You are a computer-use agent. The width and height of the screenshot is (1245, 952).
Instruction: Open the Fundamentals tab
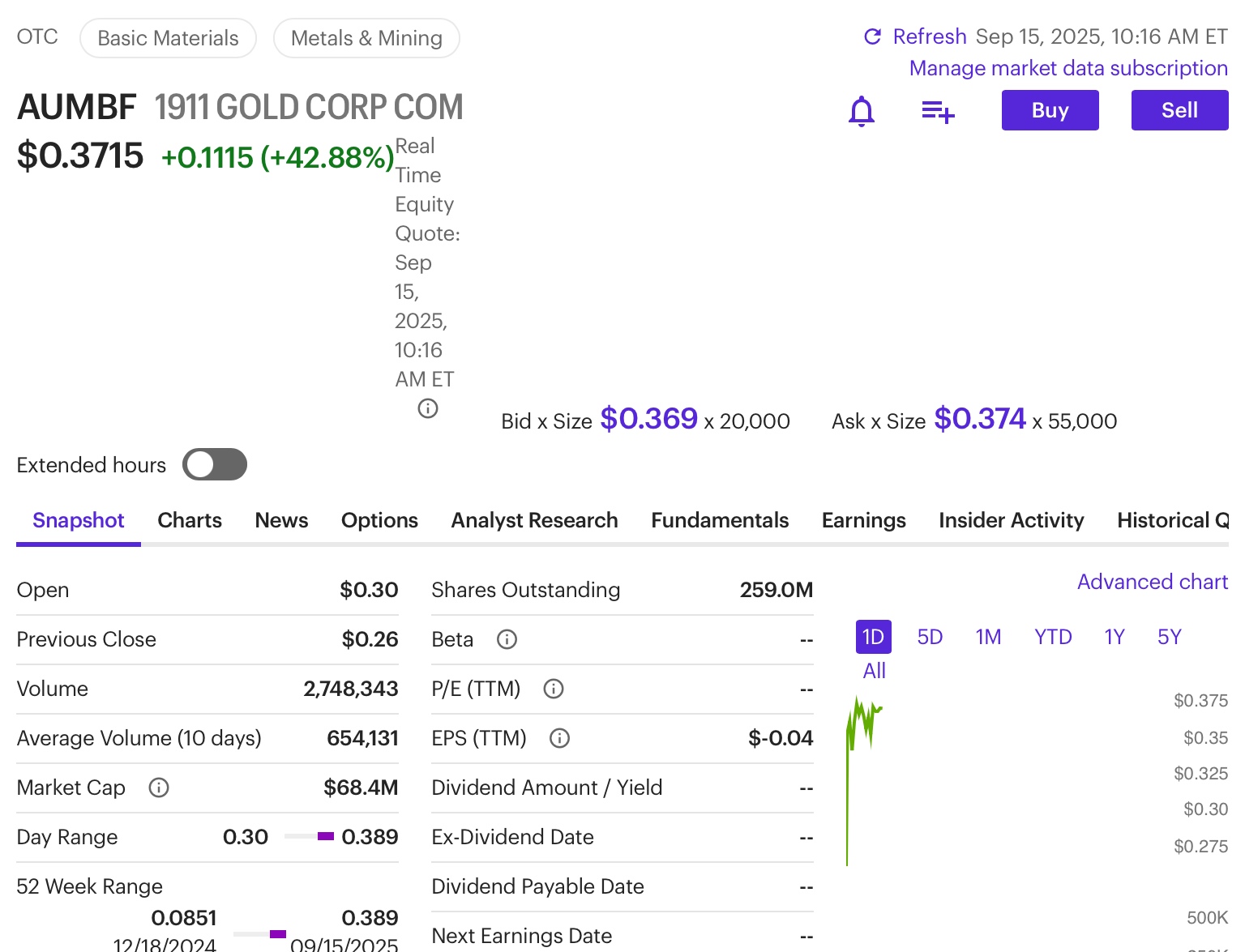720,520
